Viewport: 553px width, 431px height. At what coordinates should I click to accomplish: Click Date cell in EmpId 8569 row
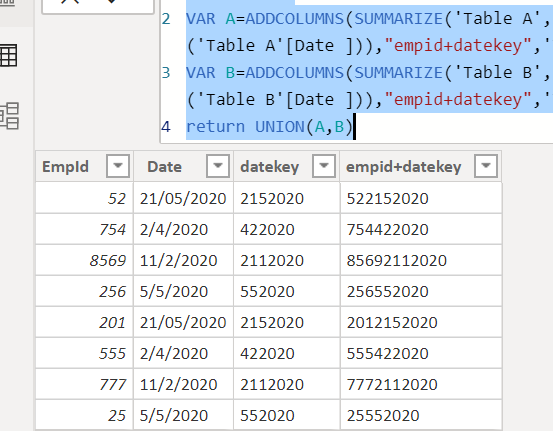[x=183, y=260]
